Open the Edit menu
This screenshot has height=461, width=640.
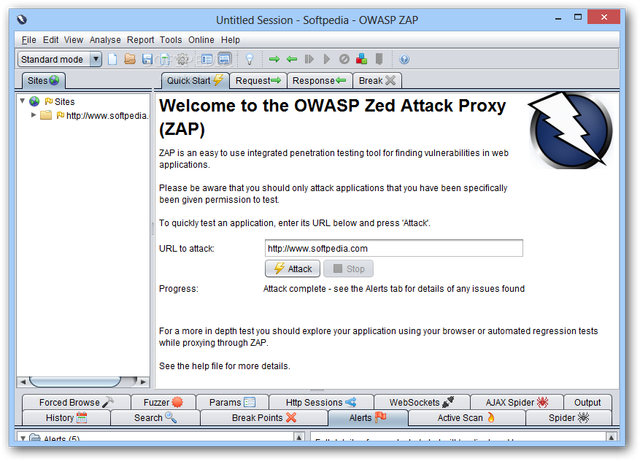point(51,40)
